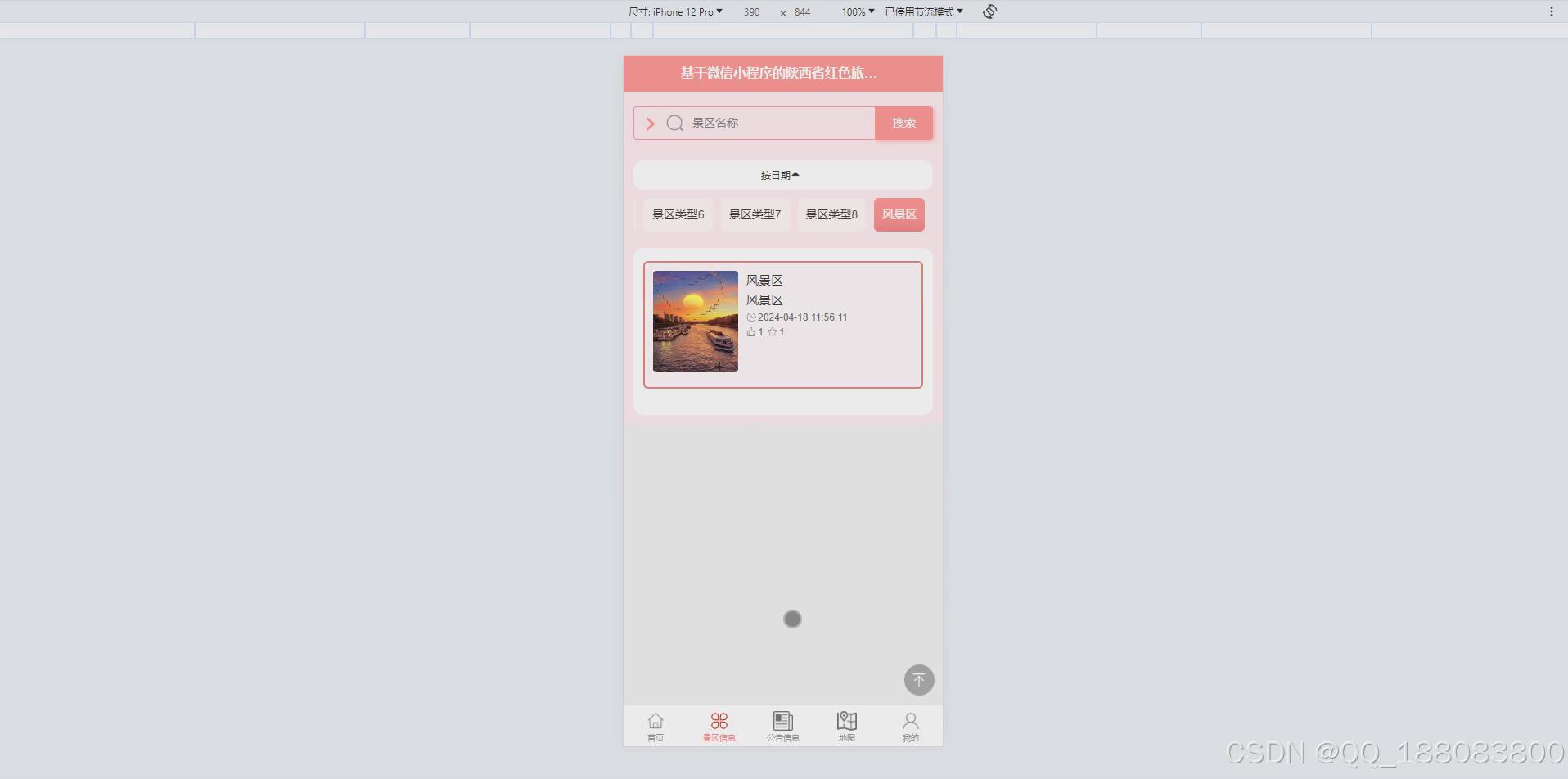Click the thumbs-up like icon

(x=751, y=332)
